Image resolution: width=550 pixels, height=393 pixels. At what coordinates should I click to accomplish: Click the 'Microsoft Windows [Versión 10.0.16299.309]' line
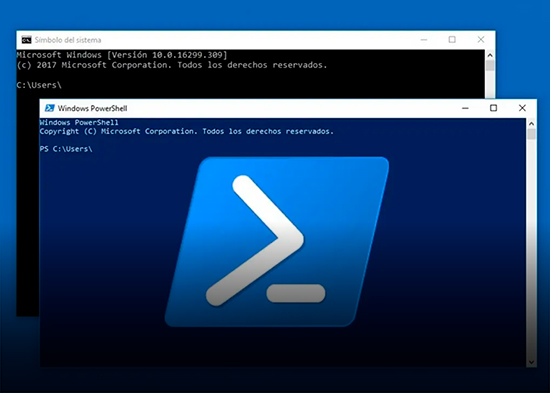(x=122, y=55)
